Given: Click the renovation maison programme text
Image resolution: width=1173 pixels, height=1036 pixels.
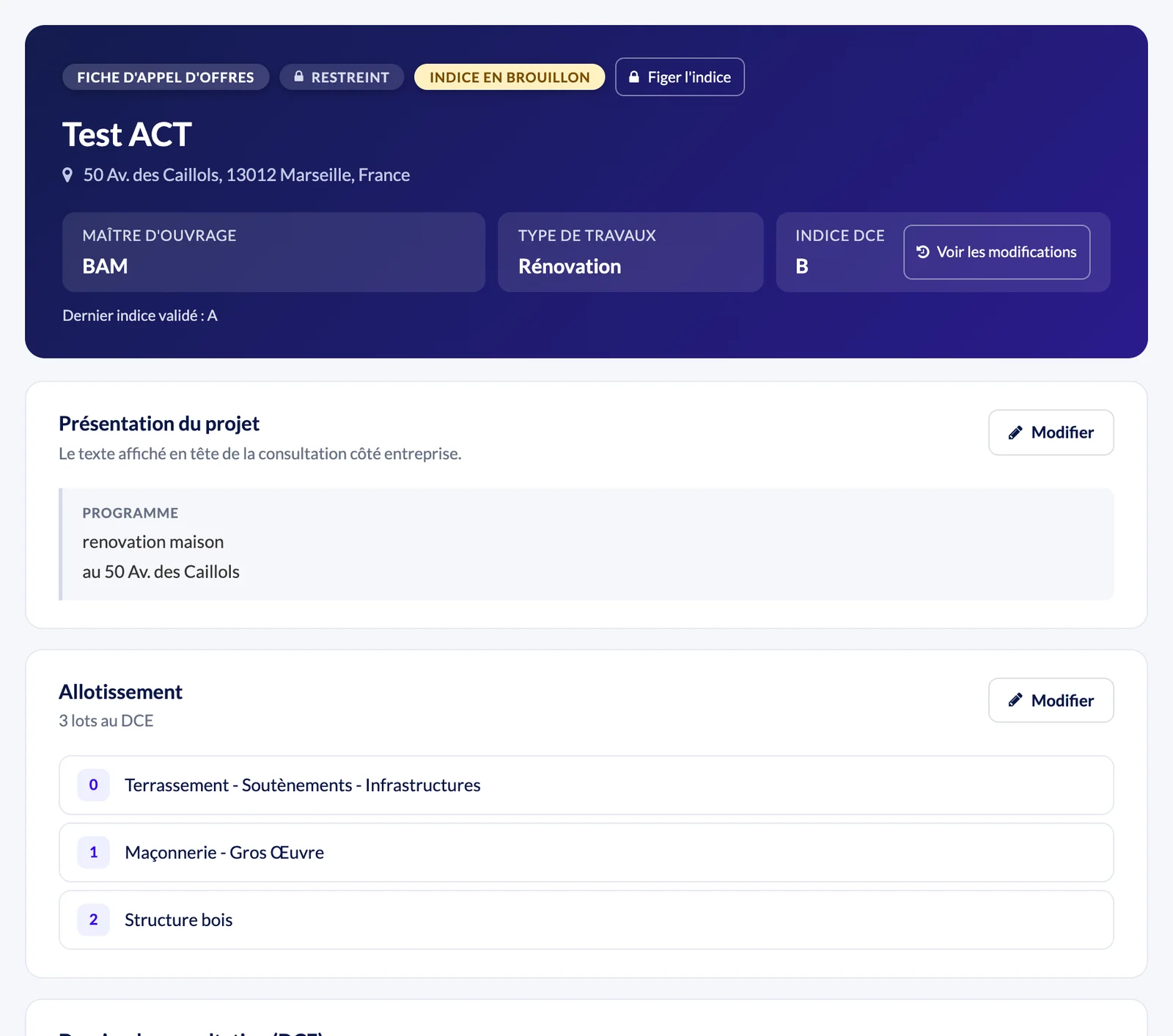Looking at the screenshot, I should pos(153,543).
